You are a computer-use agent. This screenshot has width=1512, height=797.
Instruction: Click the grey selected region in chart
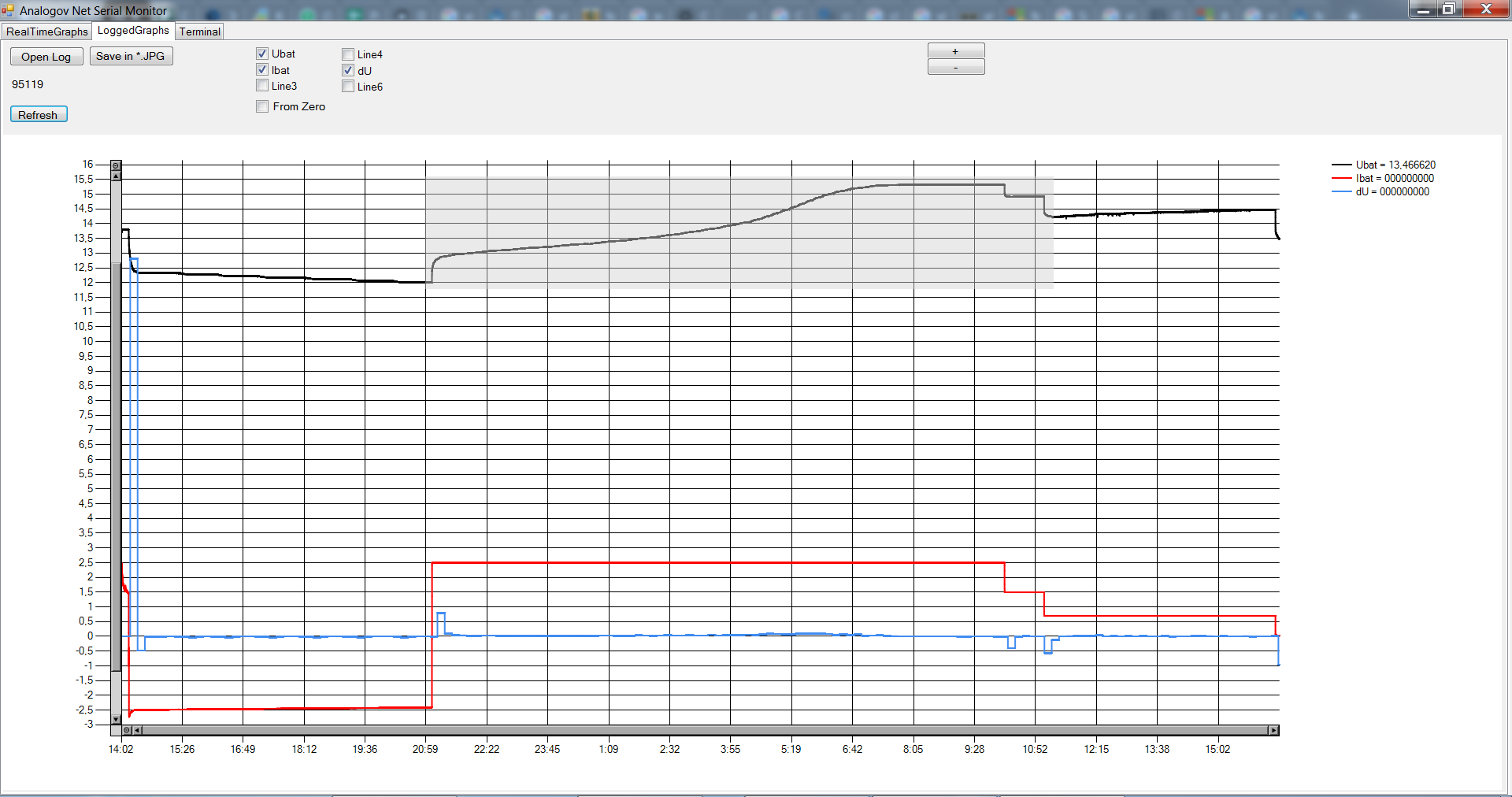coord(739,234)
